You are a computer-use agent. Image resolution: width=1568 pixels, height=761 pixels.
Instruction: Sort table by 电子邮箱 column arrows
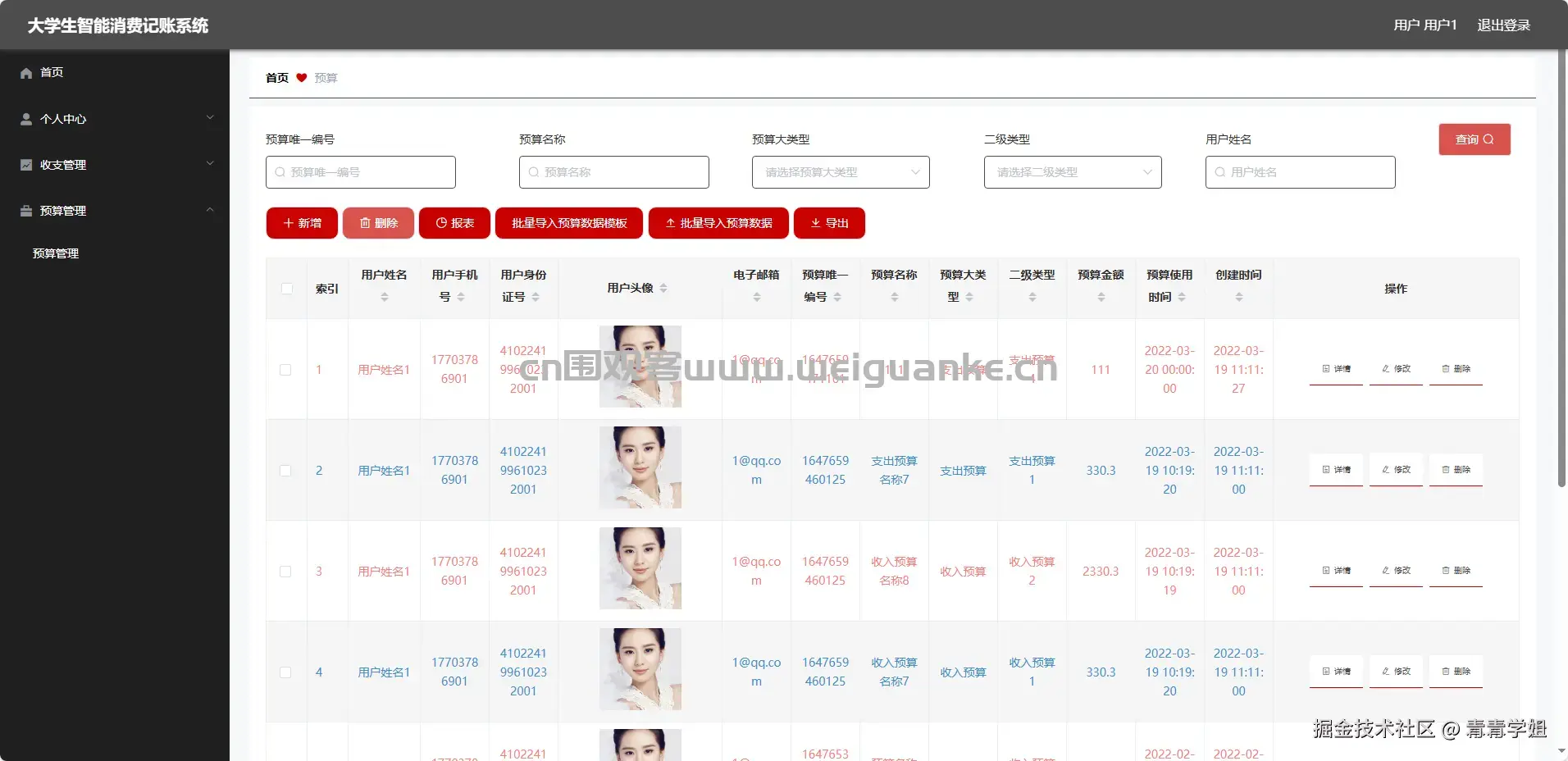click(757, 297)
